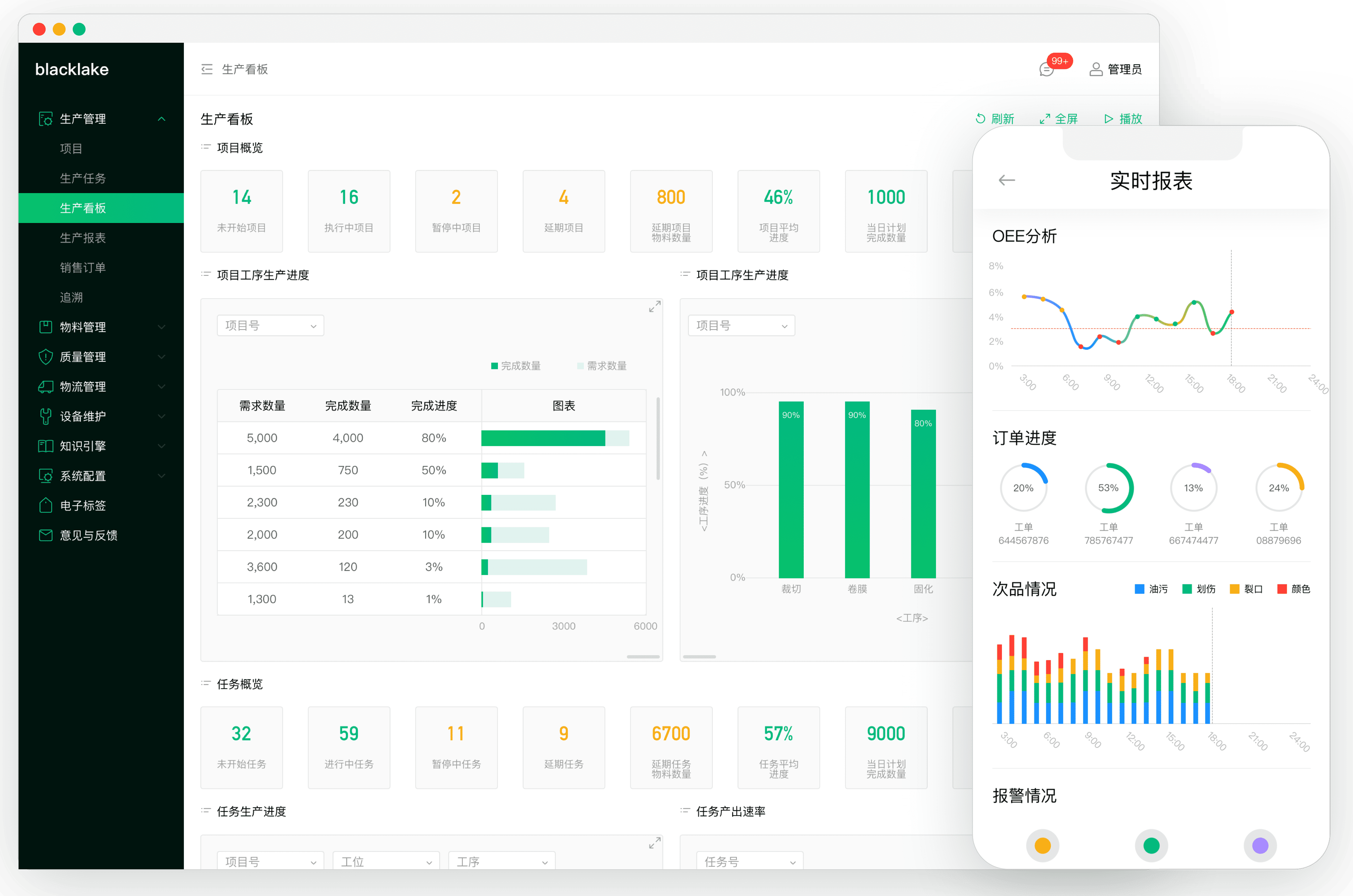The image size is (1353, 896).
Task: Click the 意见与反馈 envelope icon
Action: (45, 535)
